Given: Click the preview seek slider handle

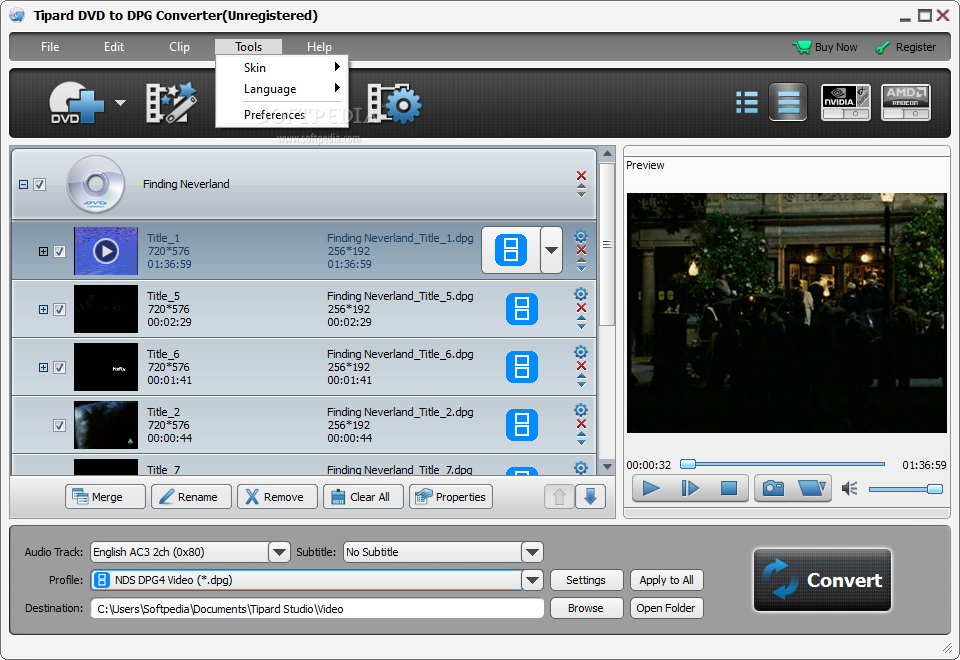Looking at the screenshot, I should pos(688,464).
